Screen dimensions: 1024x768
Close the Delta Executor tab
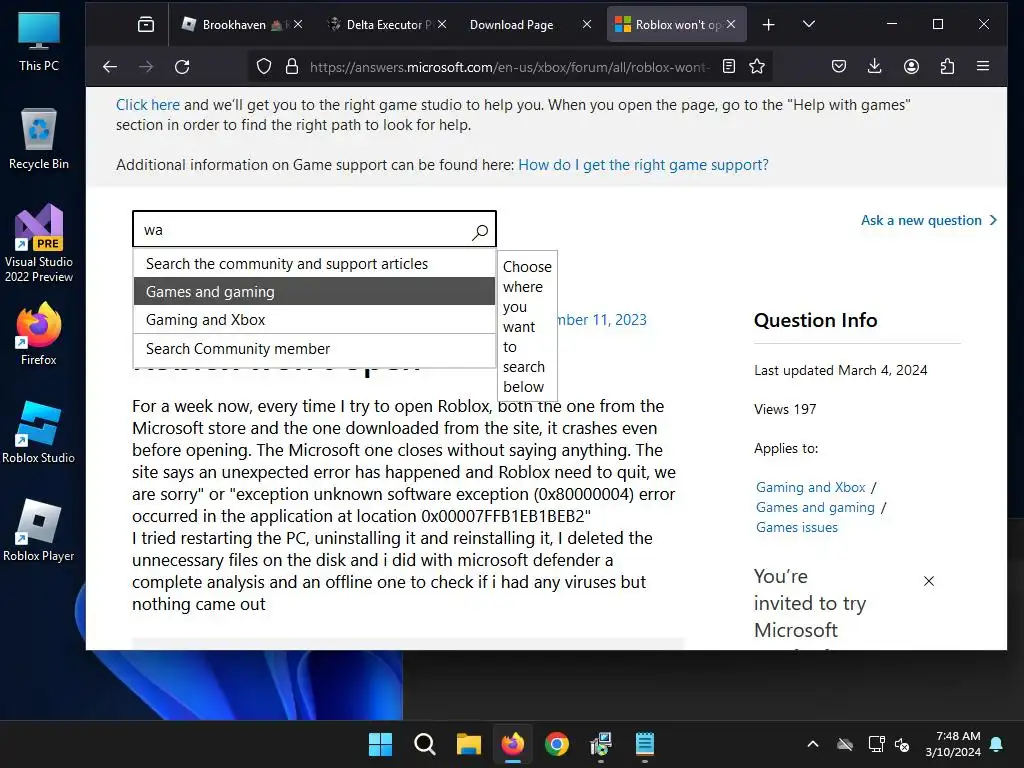(x=442, y=24)
